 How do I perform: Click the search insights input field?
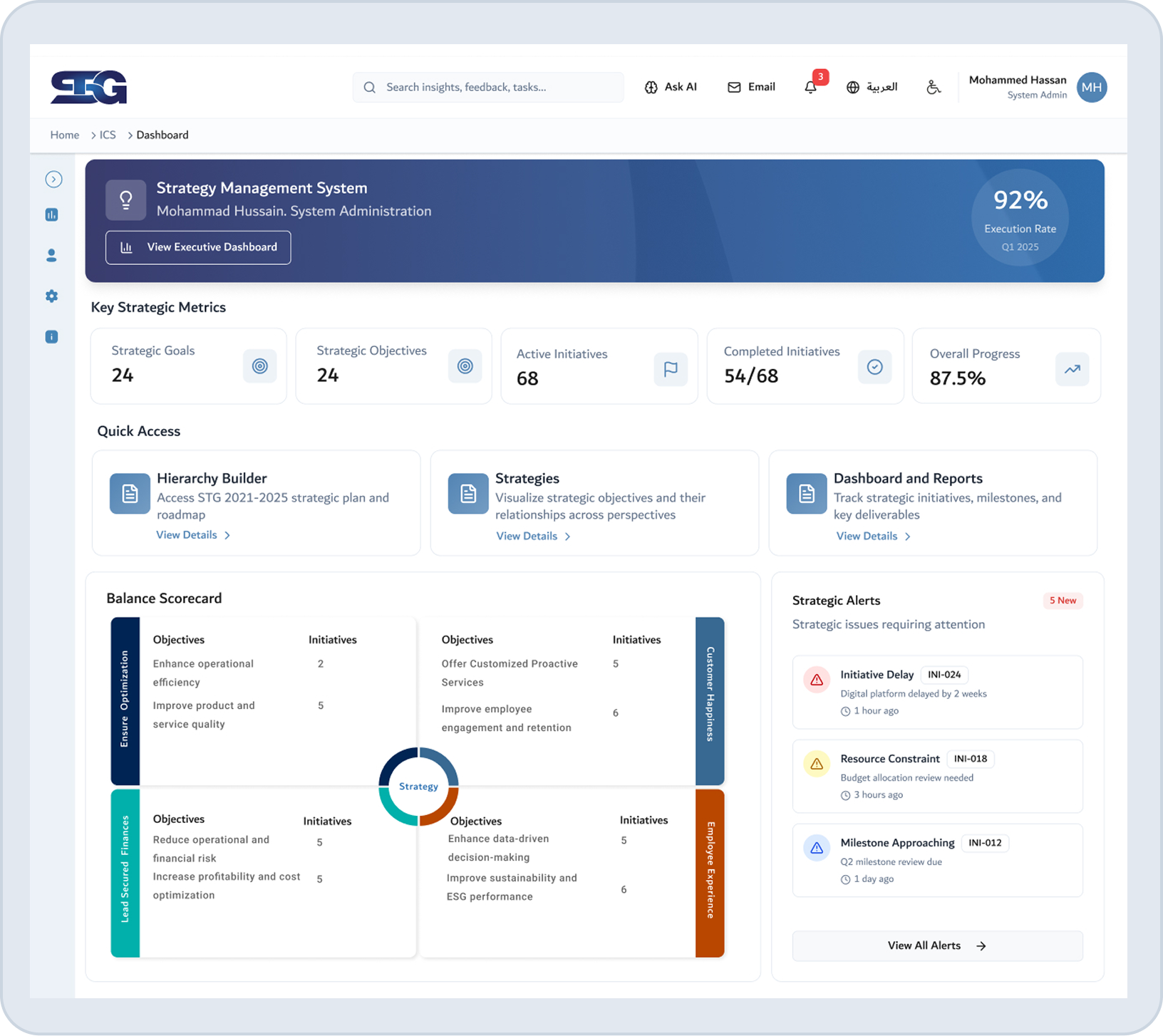point(487,87)
